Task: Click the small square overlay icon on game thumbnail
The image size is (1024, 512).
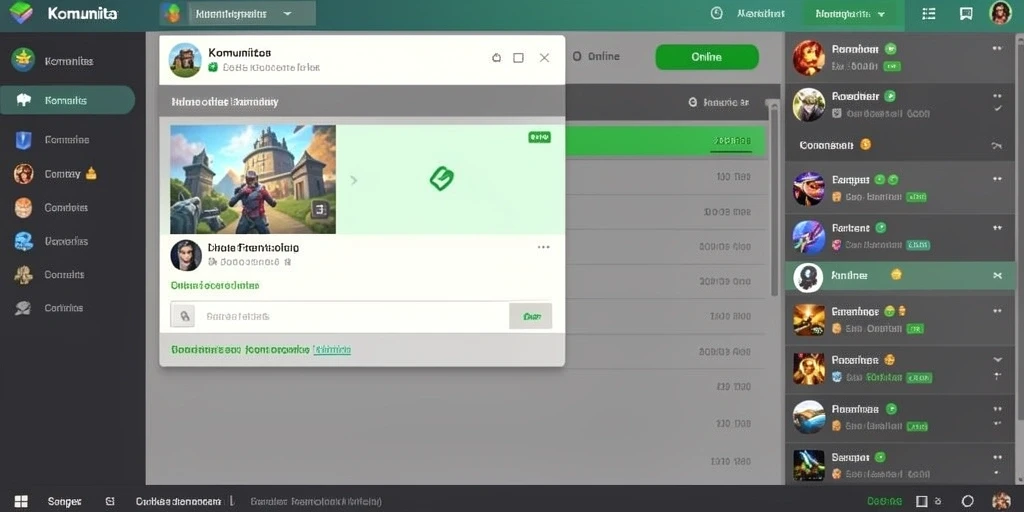Action: [x=319, y=209]
